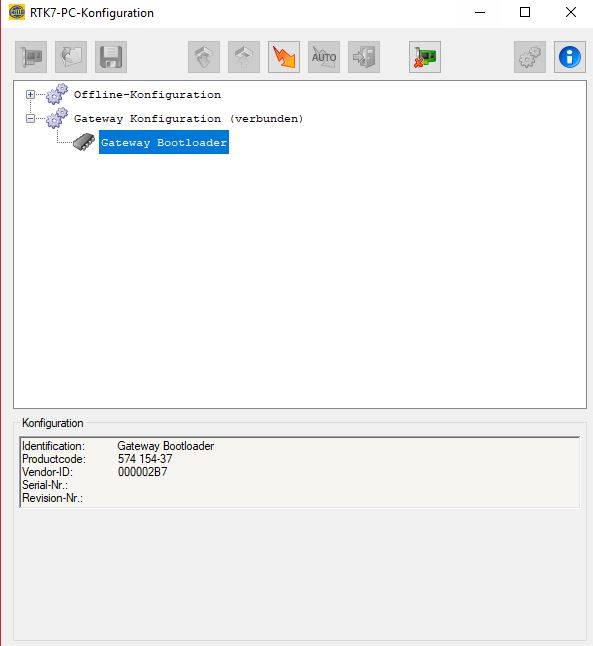Click the green network card disconnect icon
Viewport: 593px width, 646px height.
[425, 57]
